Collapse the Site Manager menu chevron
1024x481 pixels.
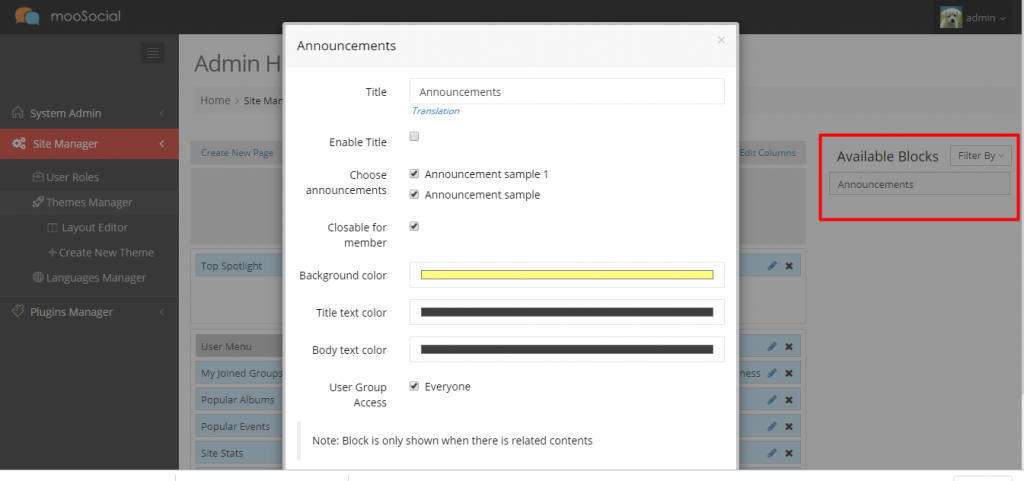pos(161,144)
